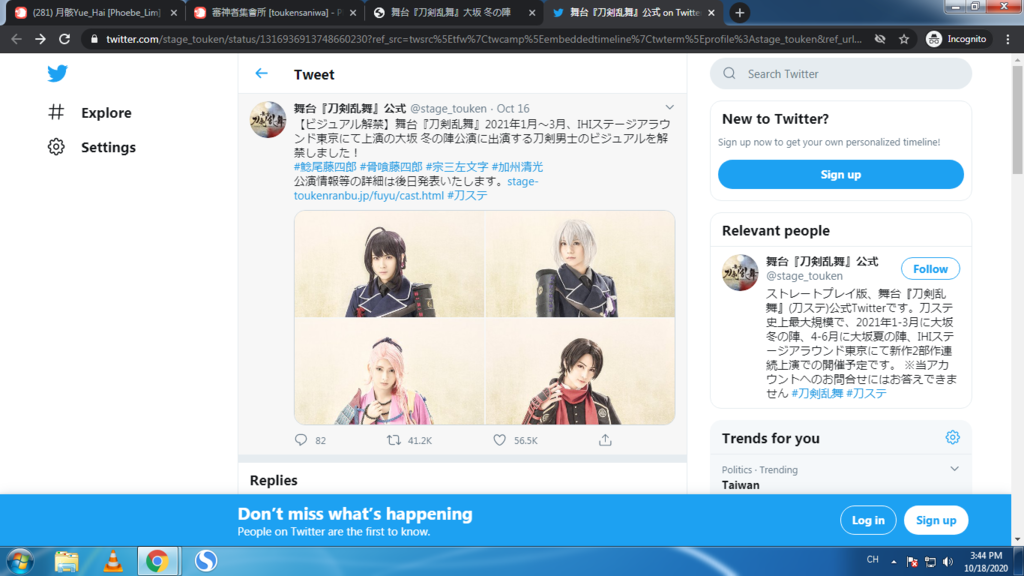Click the browser forward arrow

click(40, 39)
